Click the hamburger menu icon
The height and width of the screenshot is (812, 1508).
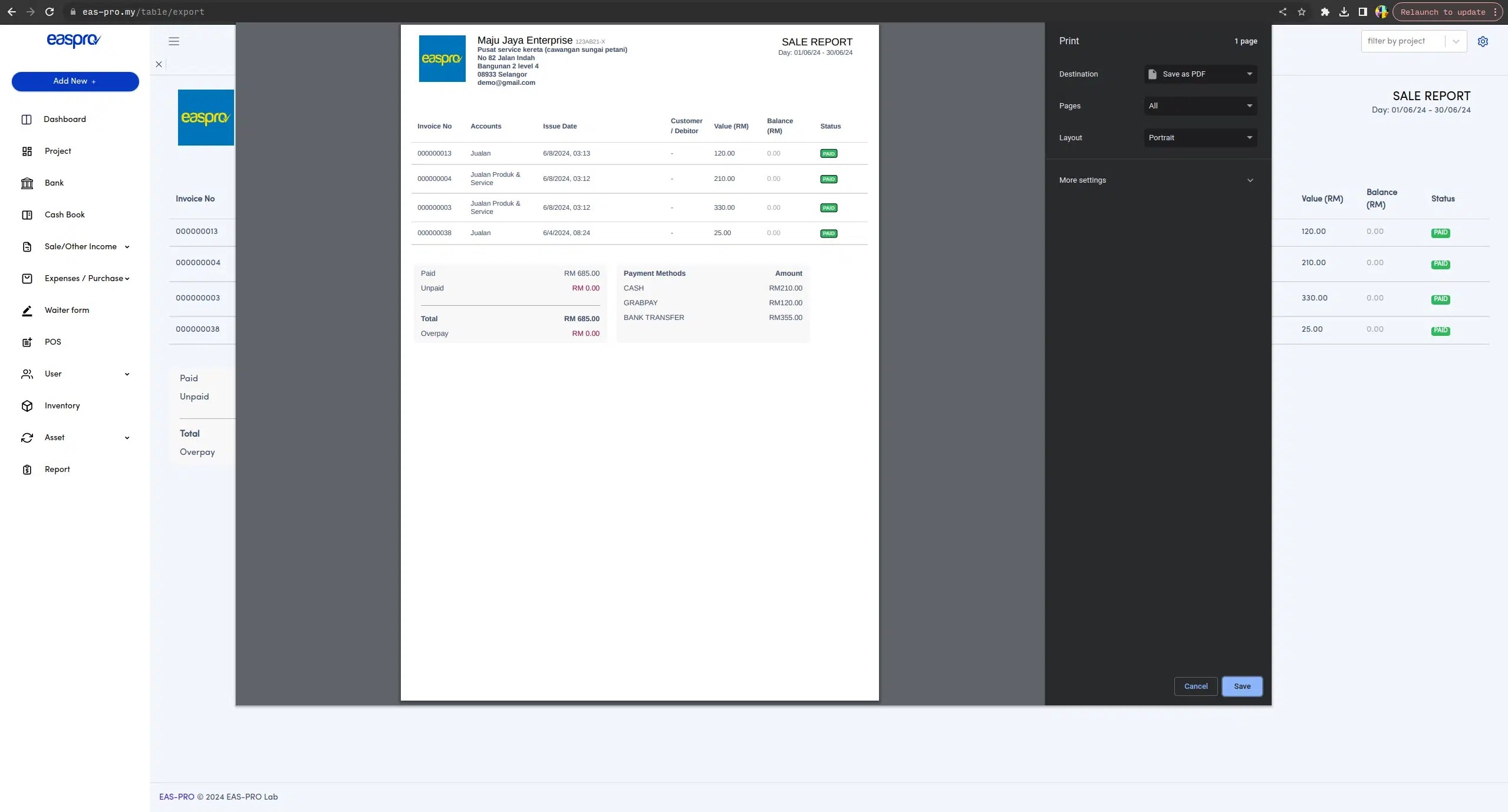[x=173, y=41]
